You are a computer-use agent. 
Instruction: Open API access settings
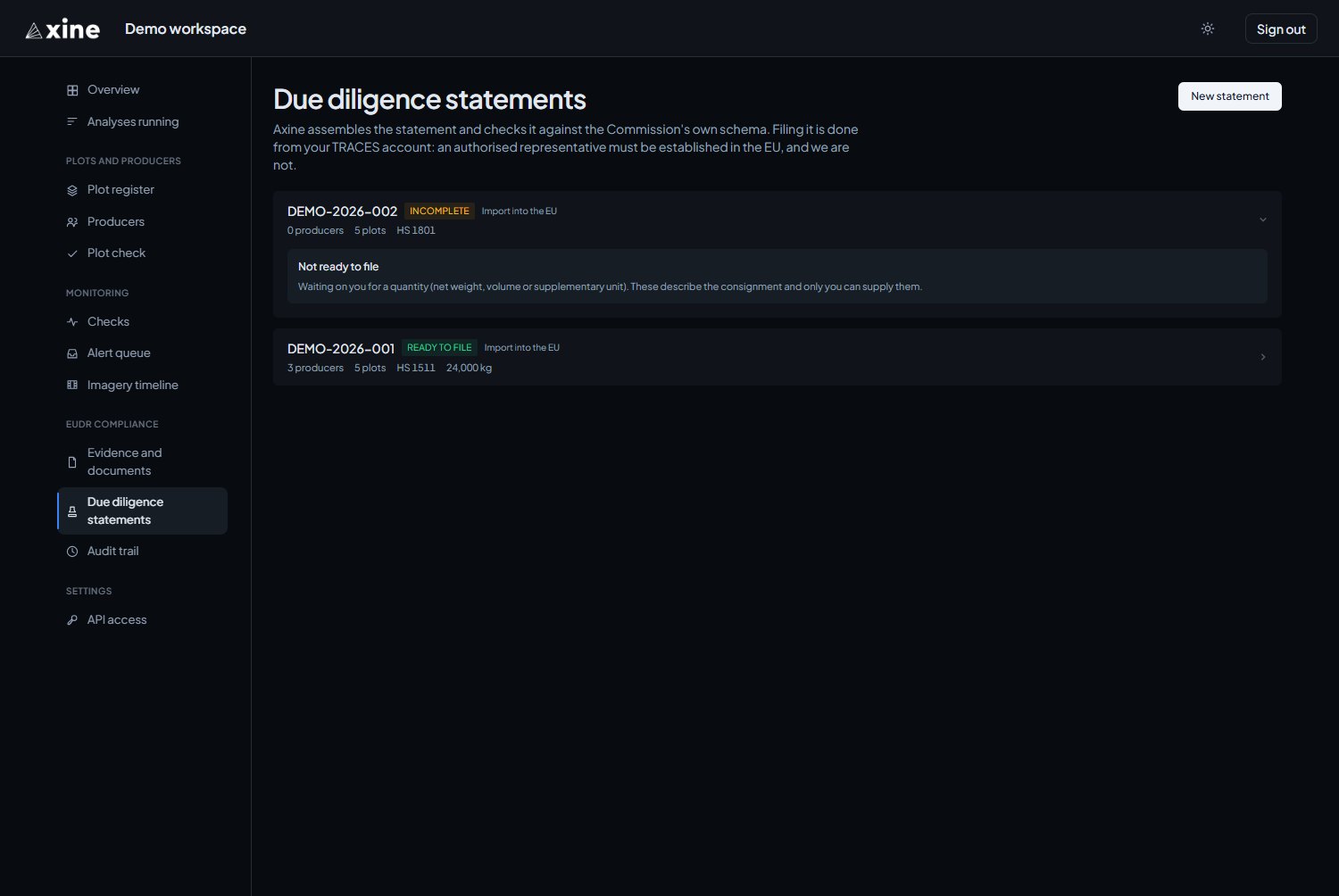click(x=142, y=620)
